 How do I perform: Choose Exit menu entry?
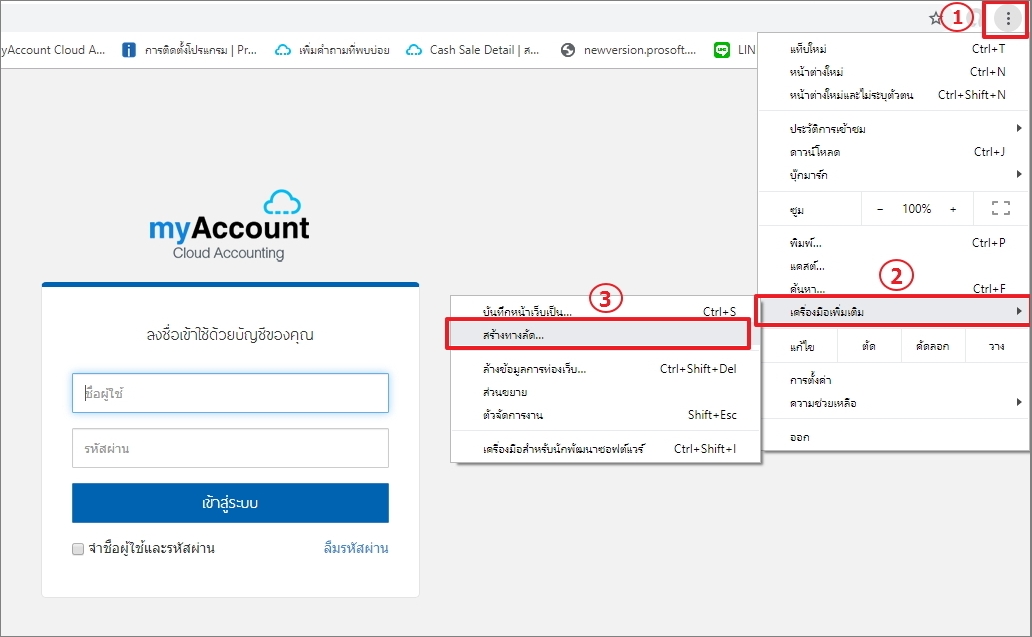coord(894,437)
